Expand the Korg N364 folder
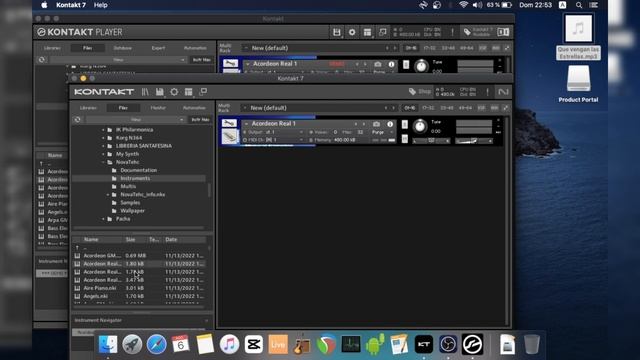Screen dimensions: 640x360 pos(103,138)
